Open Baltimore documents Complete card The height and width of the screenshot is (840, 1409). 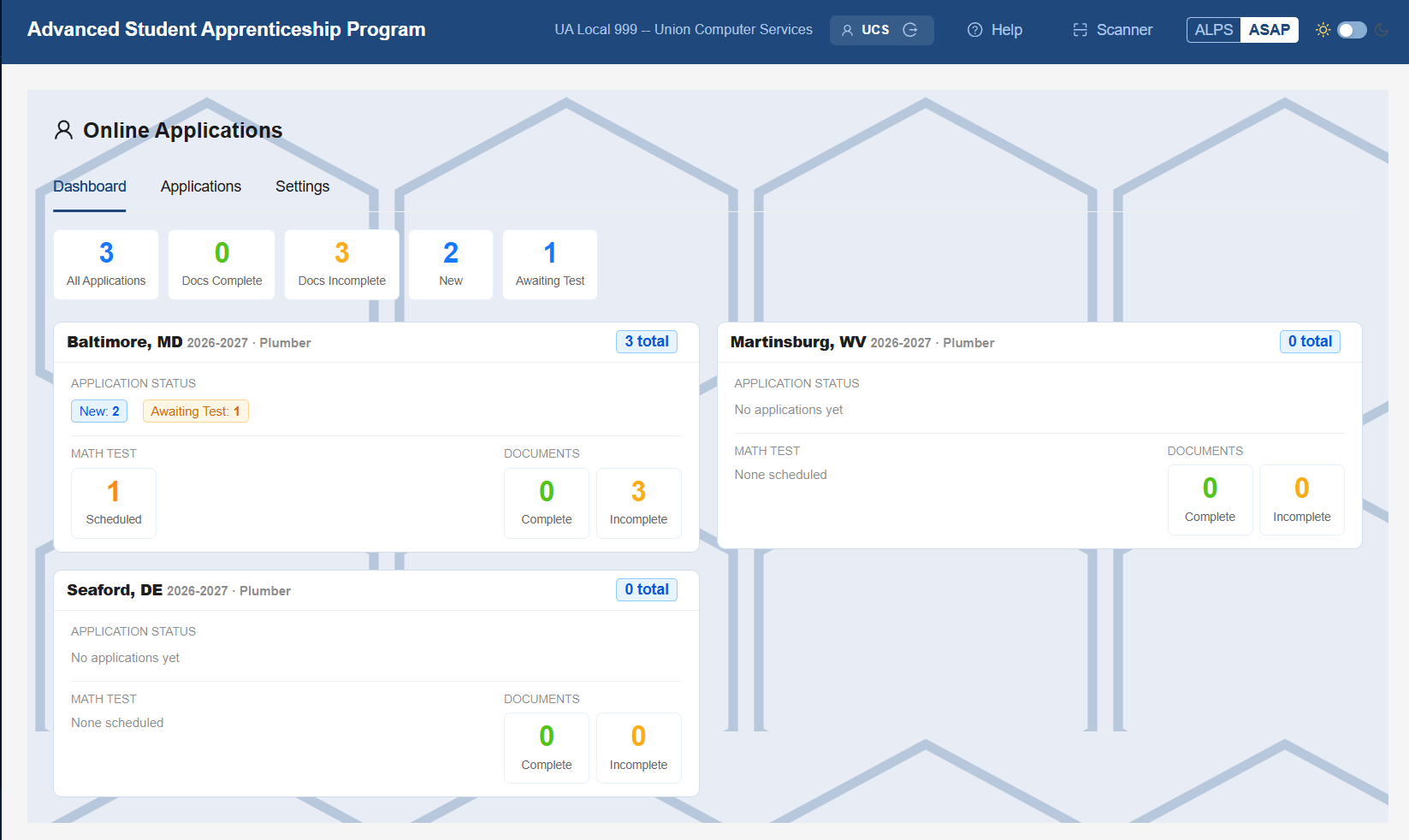(x=547, y=503)
